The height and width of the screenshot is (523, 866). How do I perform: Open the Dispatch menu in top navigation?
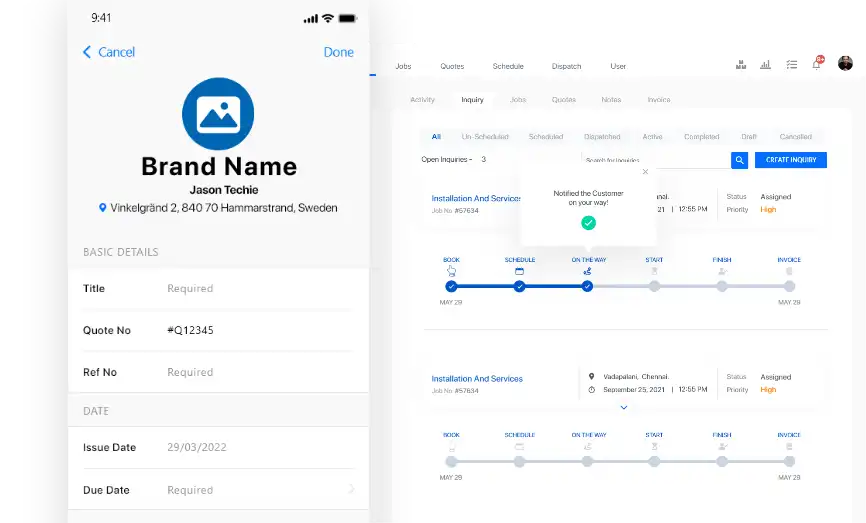pyautogui.click(x=566, y=66)
